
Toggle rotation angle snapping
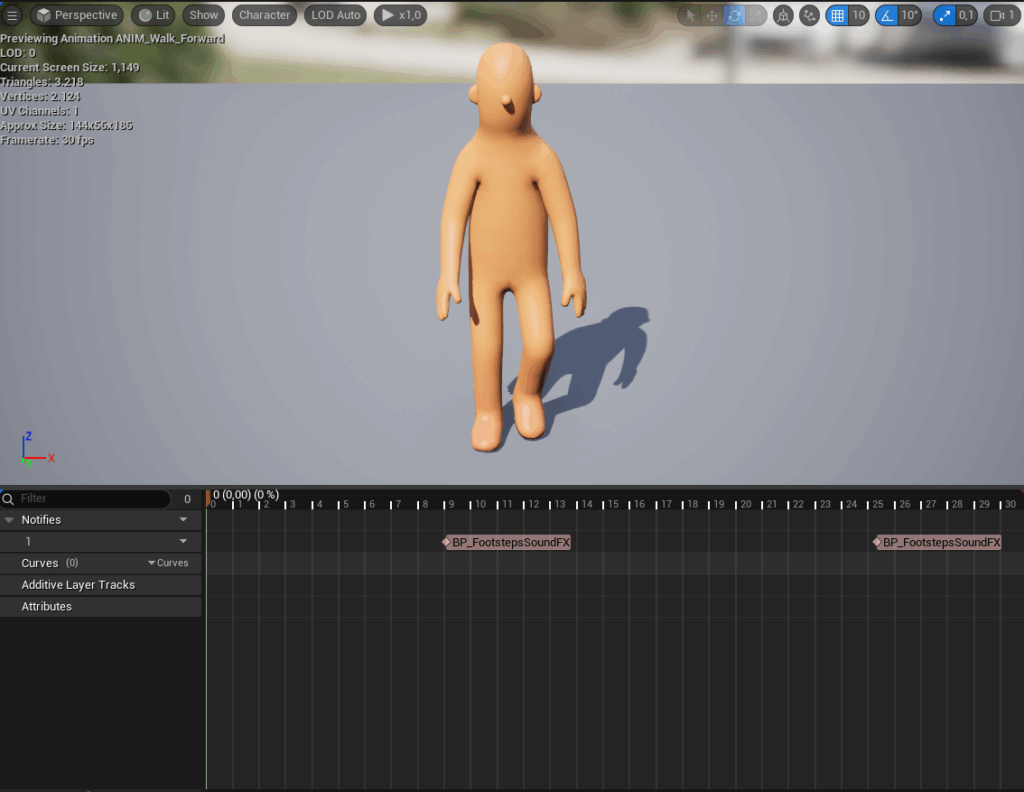[x=886, y=15]
